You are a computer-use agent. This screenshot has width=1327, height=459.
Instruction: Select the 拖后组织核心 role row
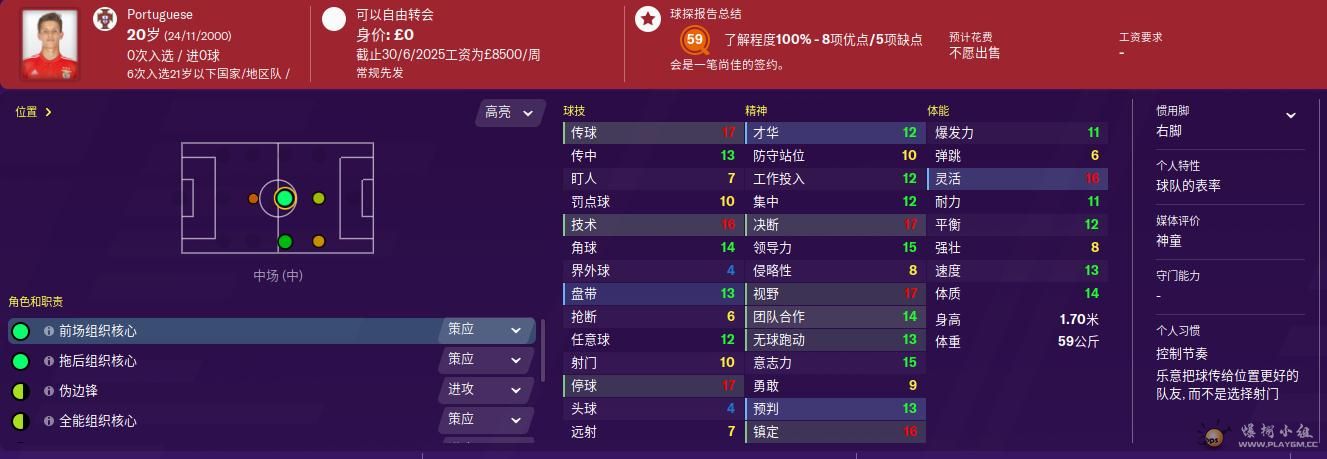[x=272, y=361]
